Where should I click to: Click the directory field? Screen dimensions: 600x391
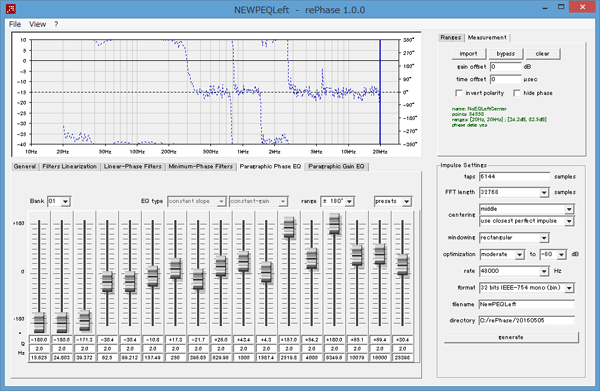[527, 321]
